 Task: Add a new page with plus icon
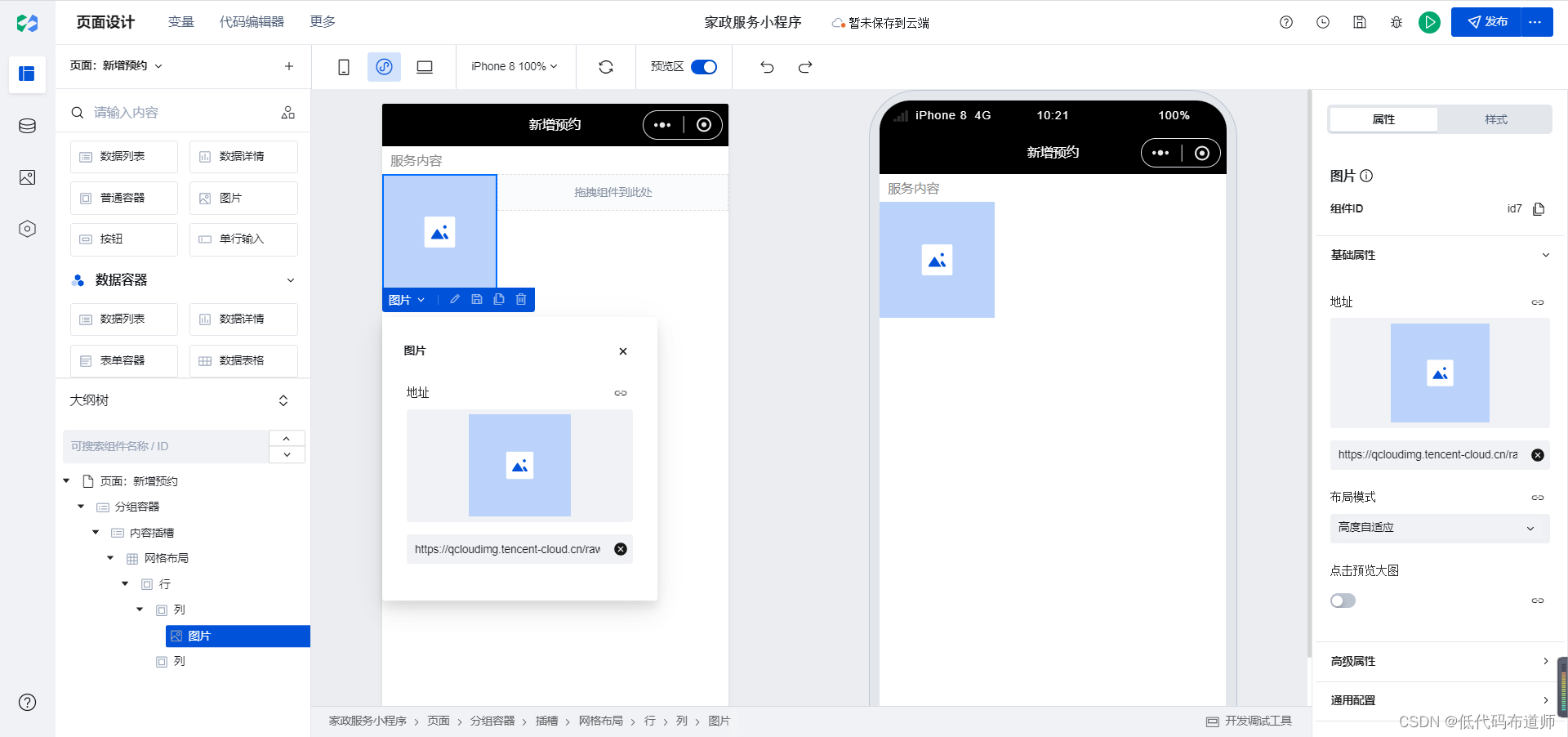pyautogui.click(x=289, y=66)
